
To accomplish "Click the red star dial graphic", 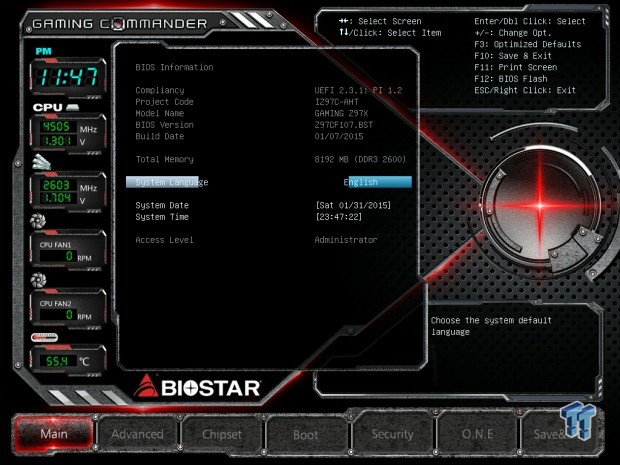I will (540, 206).
